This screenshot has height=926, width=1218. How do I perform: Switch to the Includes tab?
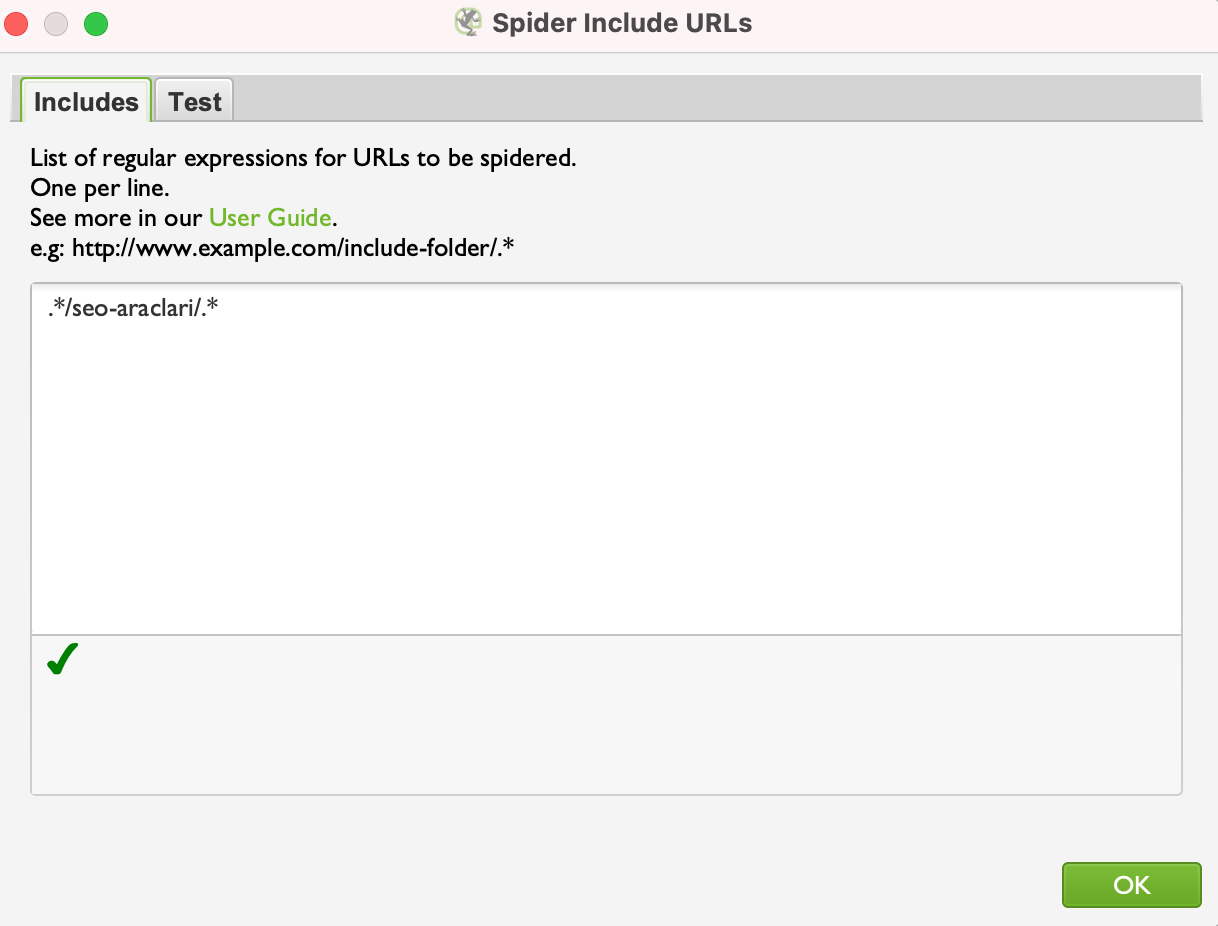(86, 101)
